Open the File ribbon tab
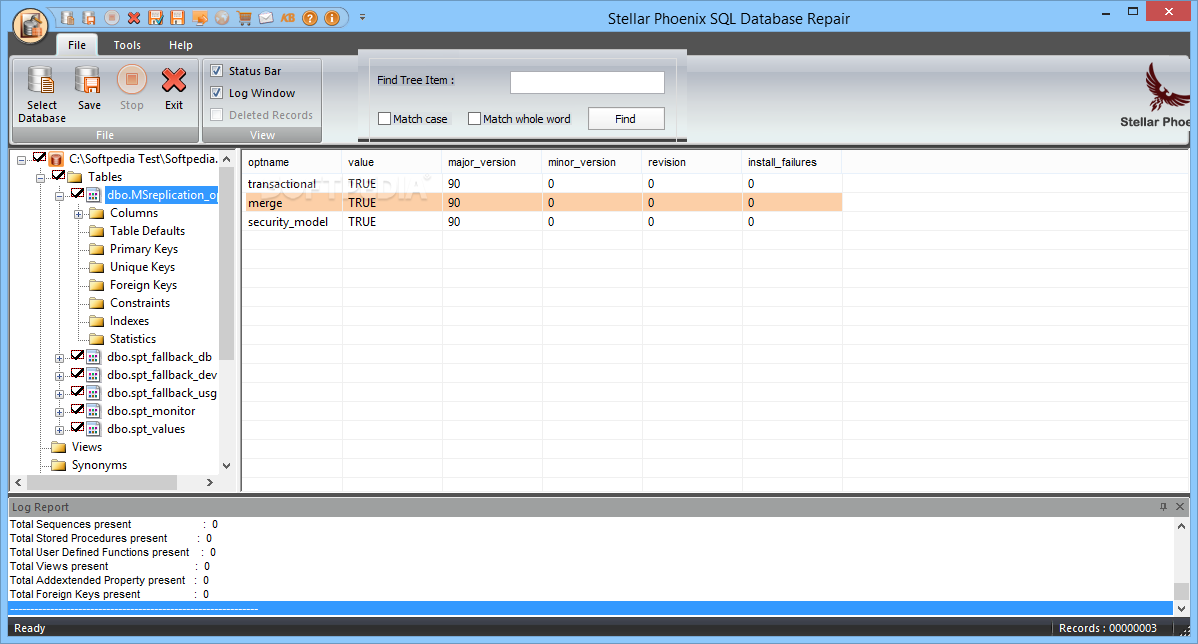 tap(77, 45)
